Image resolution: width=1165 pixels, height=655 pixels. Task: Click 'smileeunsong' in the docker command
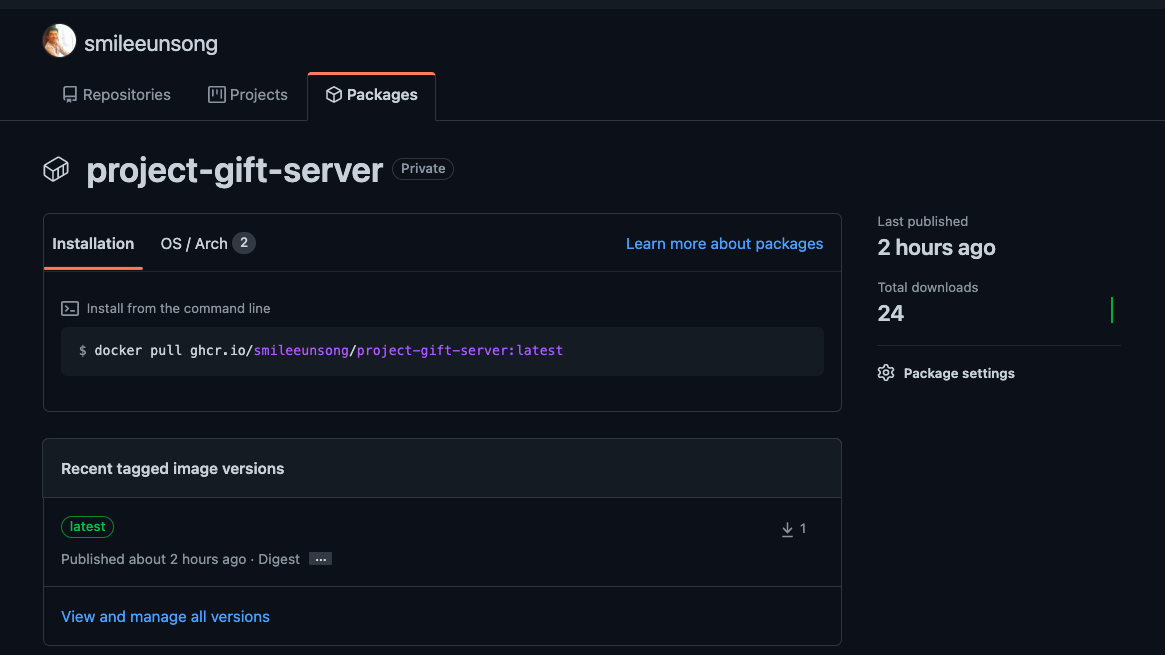(x=301, y=351)
